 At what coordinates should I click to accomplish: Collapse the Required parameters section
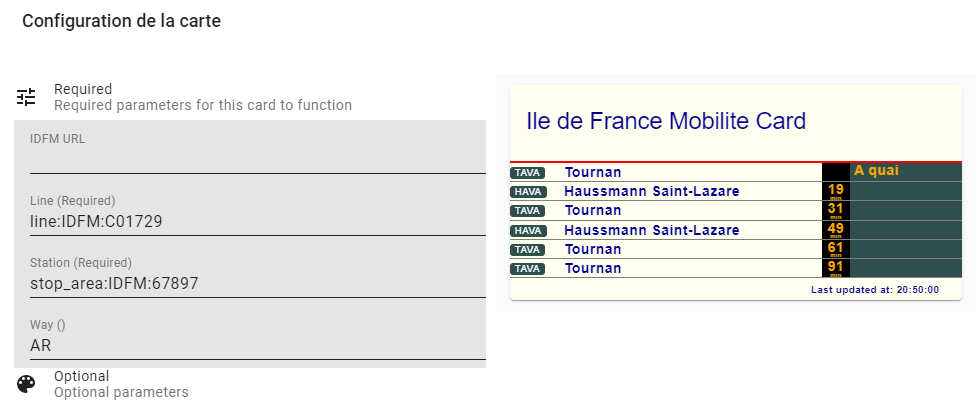point(249,97)
